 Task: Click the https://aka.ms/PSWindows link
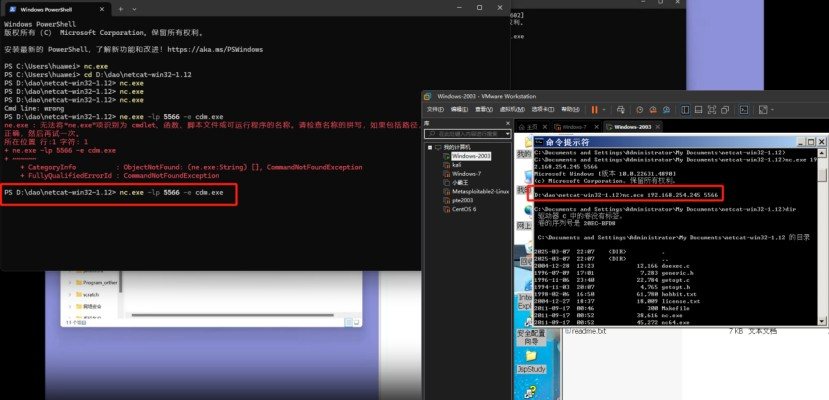point(215,49)
